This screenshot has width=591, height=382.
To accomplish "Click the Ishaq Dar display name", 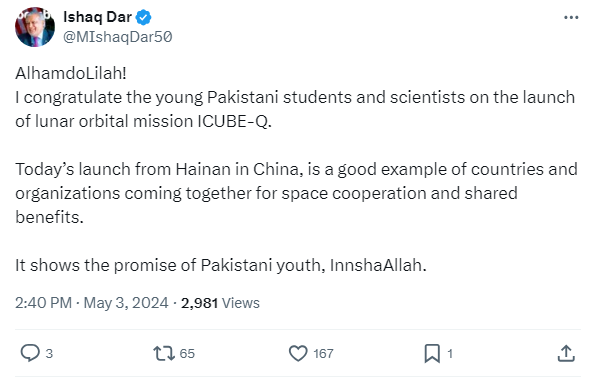I will tap(97, 17).
